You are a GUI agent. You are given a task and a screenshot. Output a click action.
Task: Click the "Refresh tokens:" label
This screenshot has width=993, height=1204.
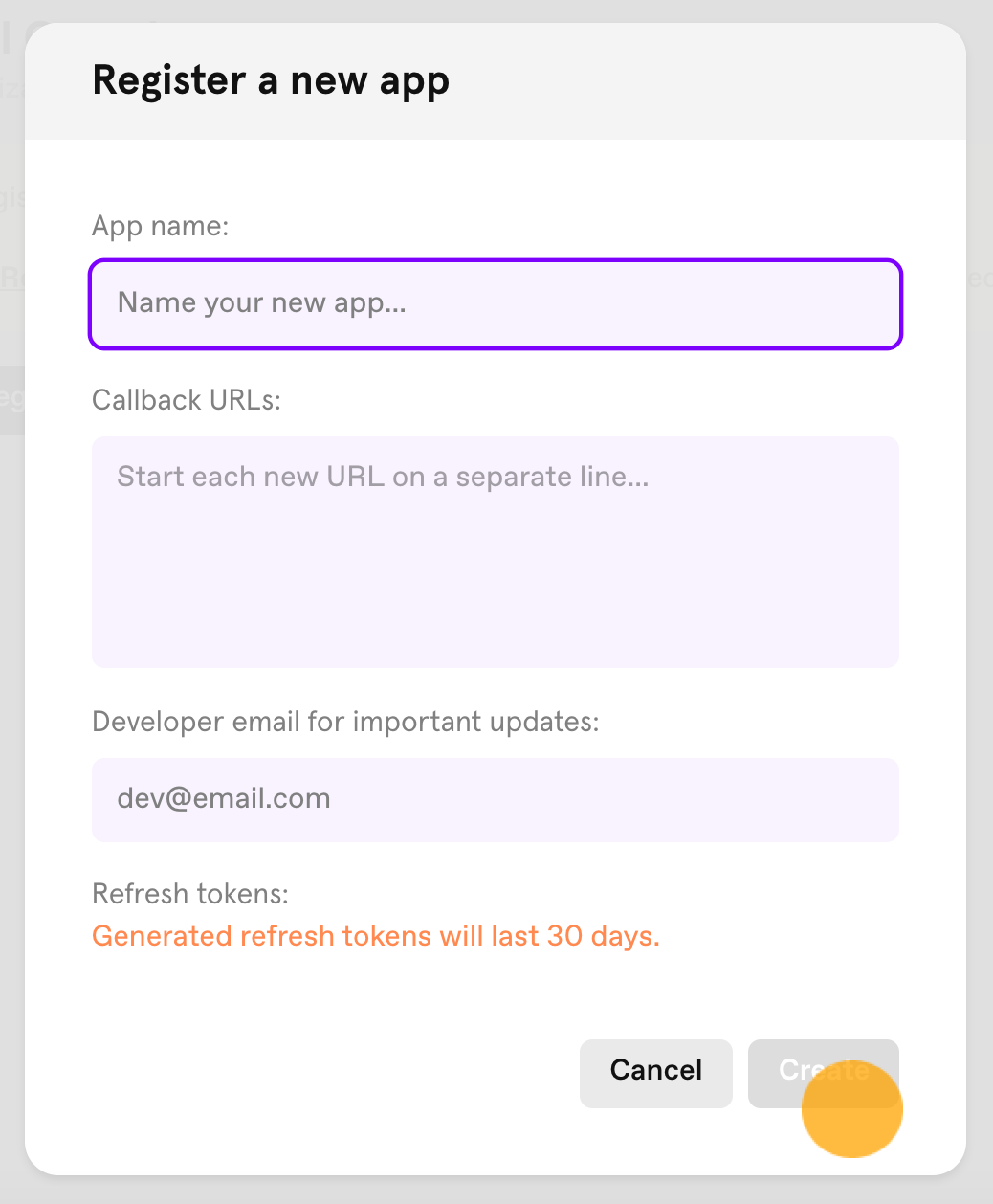tap(190, 894)
